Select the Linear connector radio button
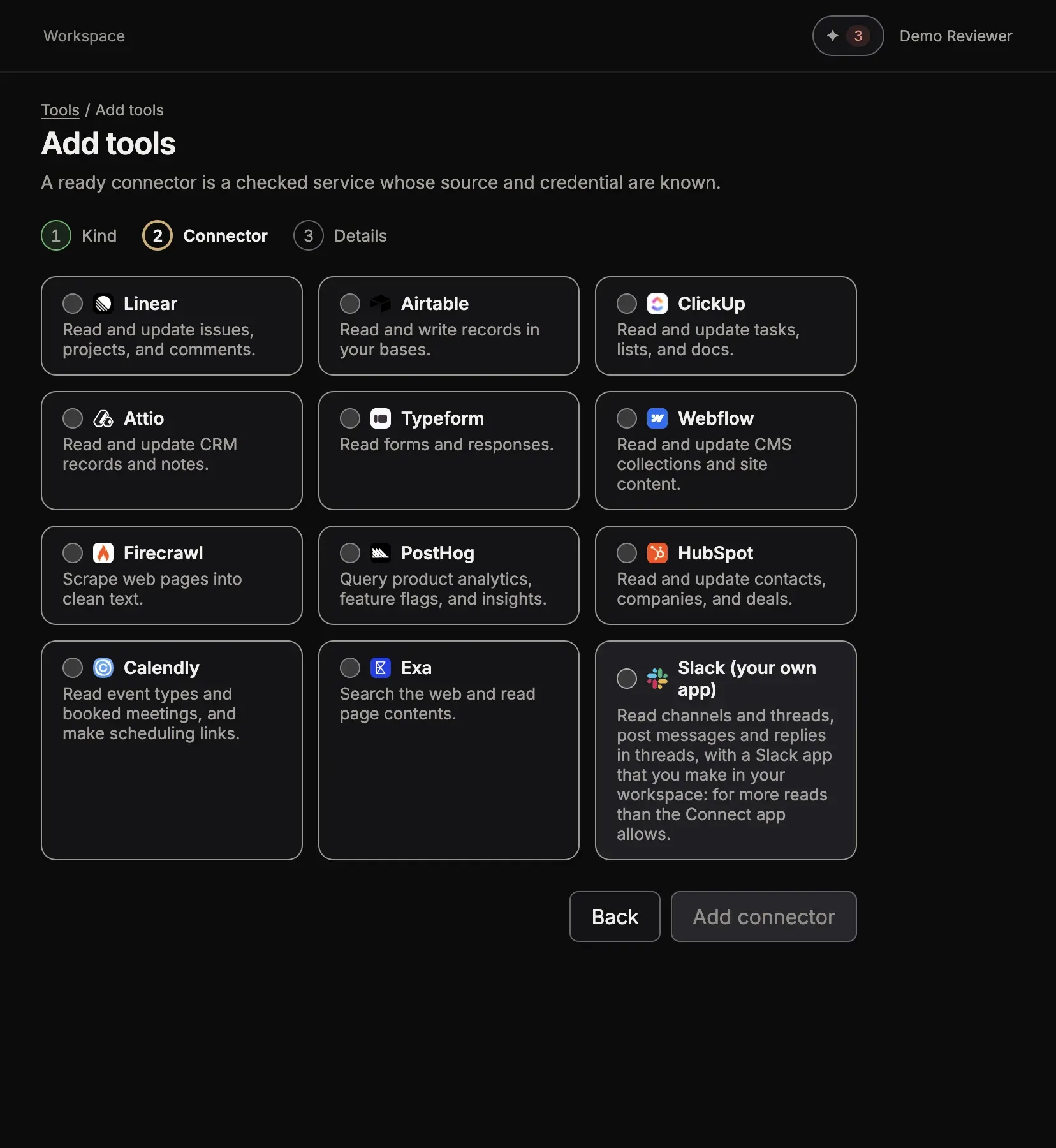1056x1148 pixels. pyautogui.click(x=73, y=304)
